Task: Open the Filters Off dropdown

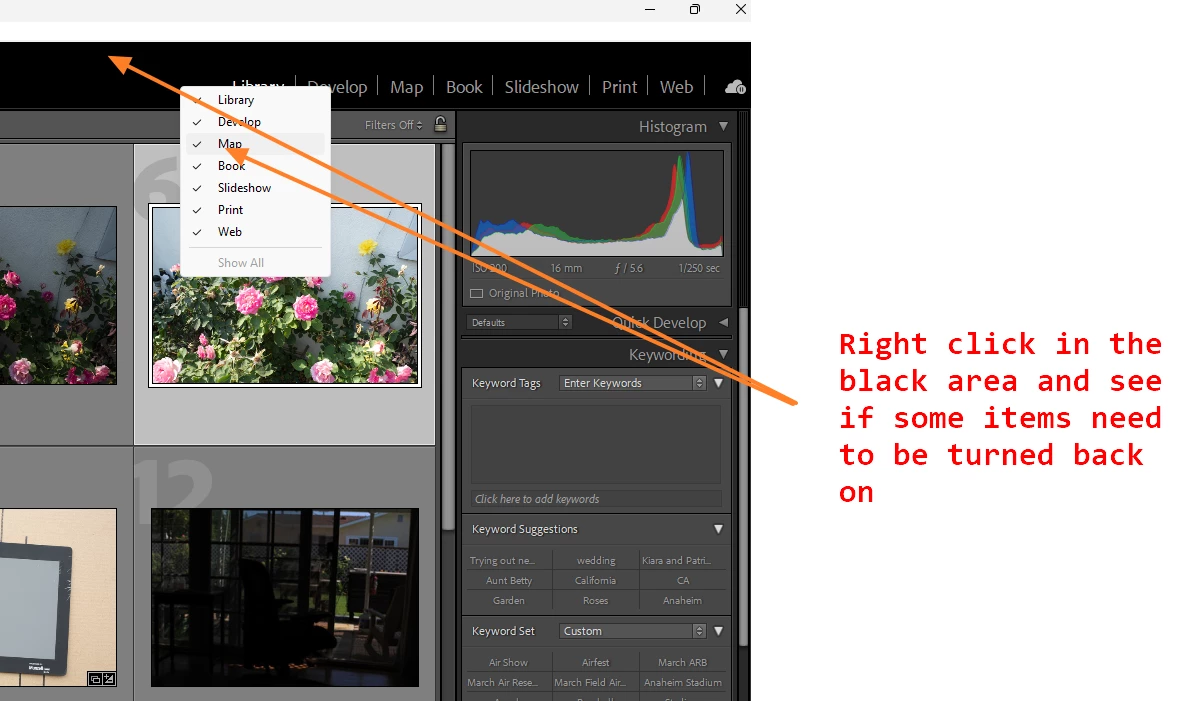Action: [x=393, y=125]
